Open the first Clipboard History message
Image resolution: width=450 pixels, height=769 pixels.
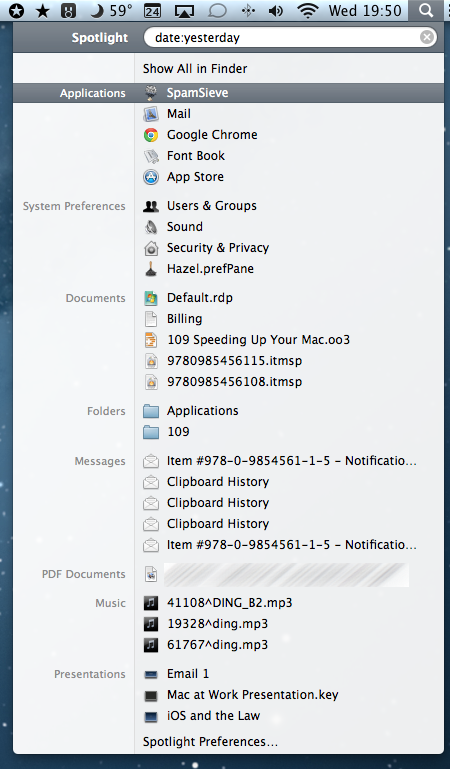(218, 482)
